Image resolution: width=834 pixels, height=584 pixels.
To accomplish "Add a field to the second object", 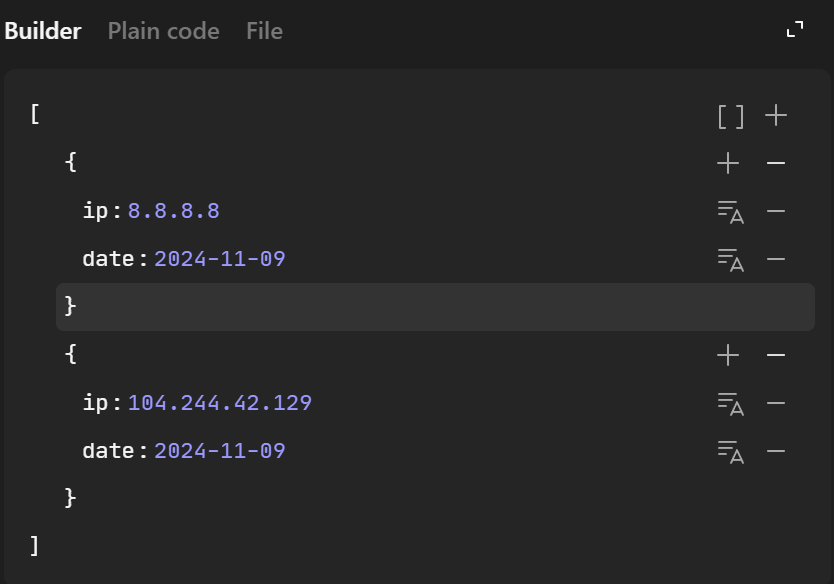I will pyautogui.click(x=728, y=355).
